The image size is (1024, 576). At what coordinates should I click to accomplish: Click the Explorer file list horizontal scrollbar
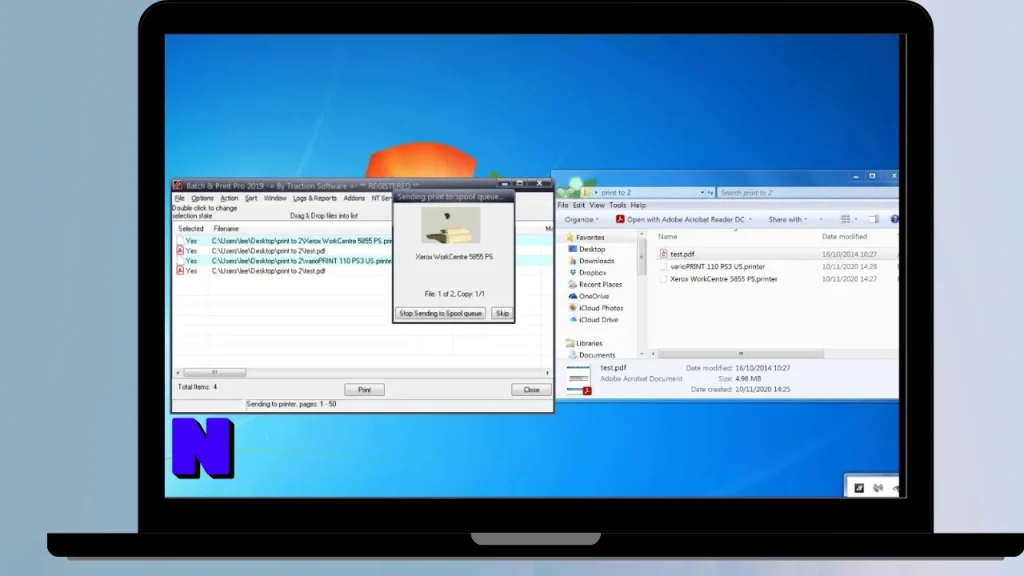click(741, 354)
